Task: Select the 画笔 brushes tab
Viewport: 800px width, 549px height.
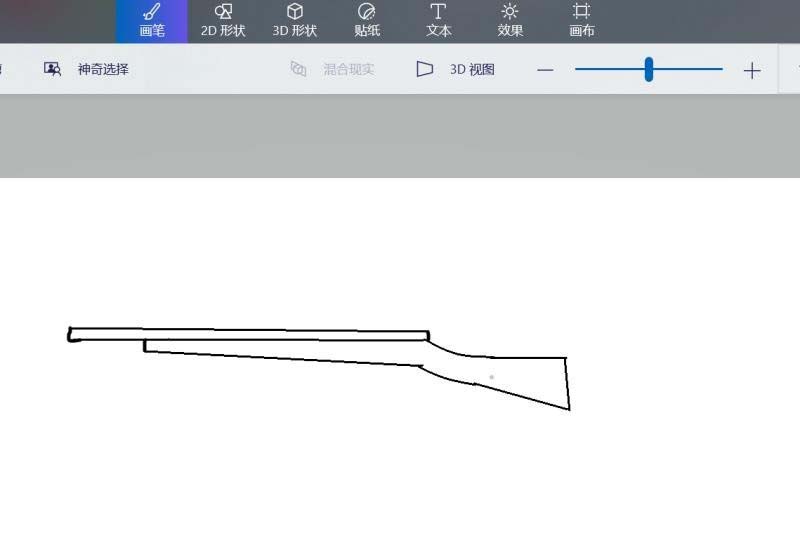Action: click(151, 20)
